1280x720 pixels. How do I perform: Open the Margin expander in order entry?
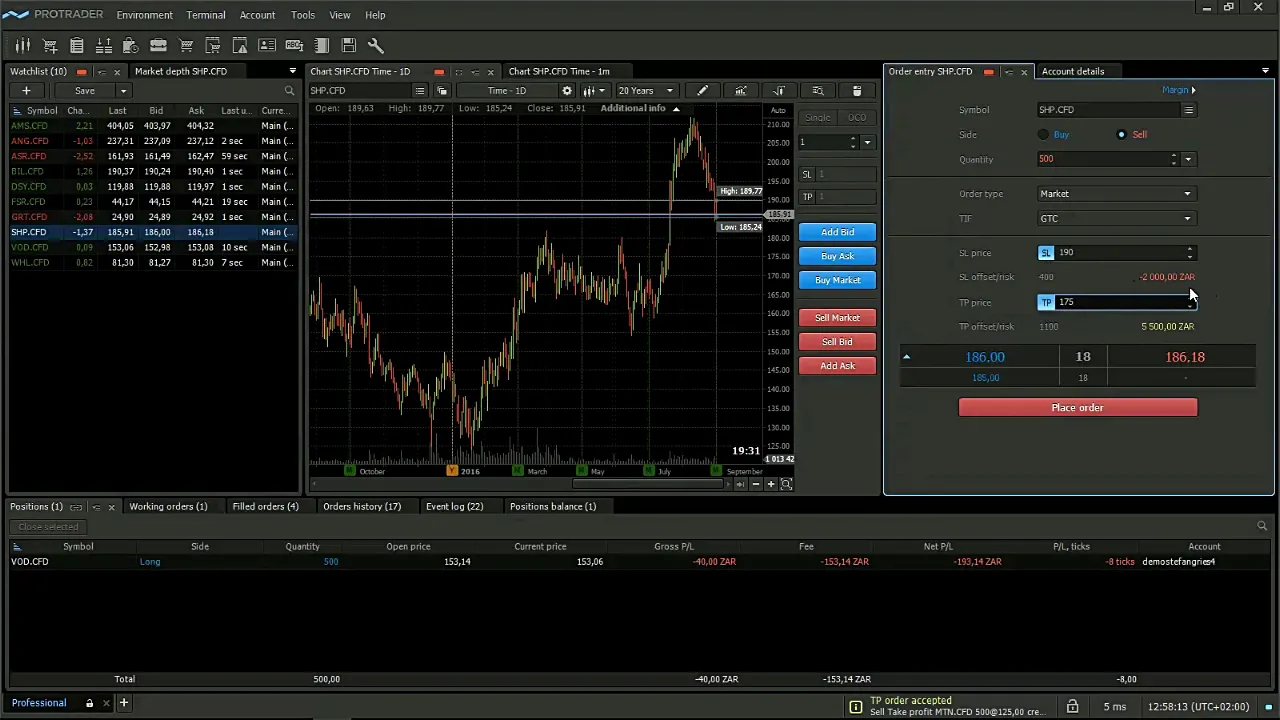(x=1179, y=90)
